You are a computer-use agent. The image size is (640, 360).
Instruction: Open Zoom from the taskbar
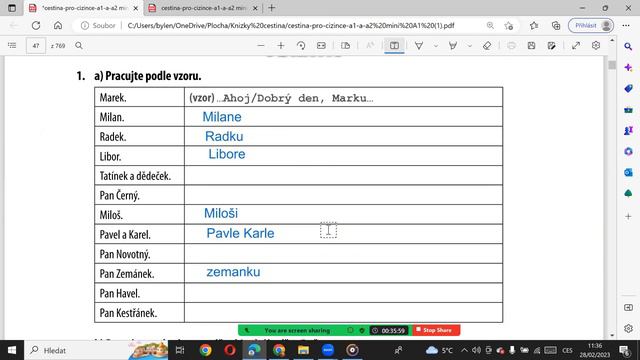pos(328,350)
